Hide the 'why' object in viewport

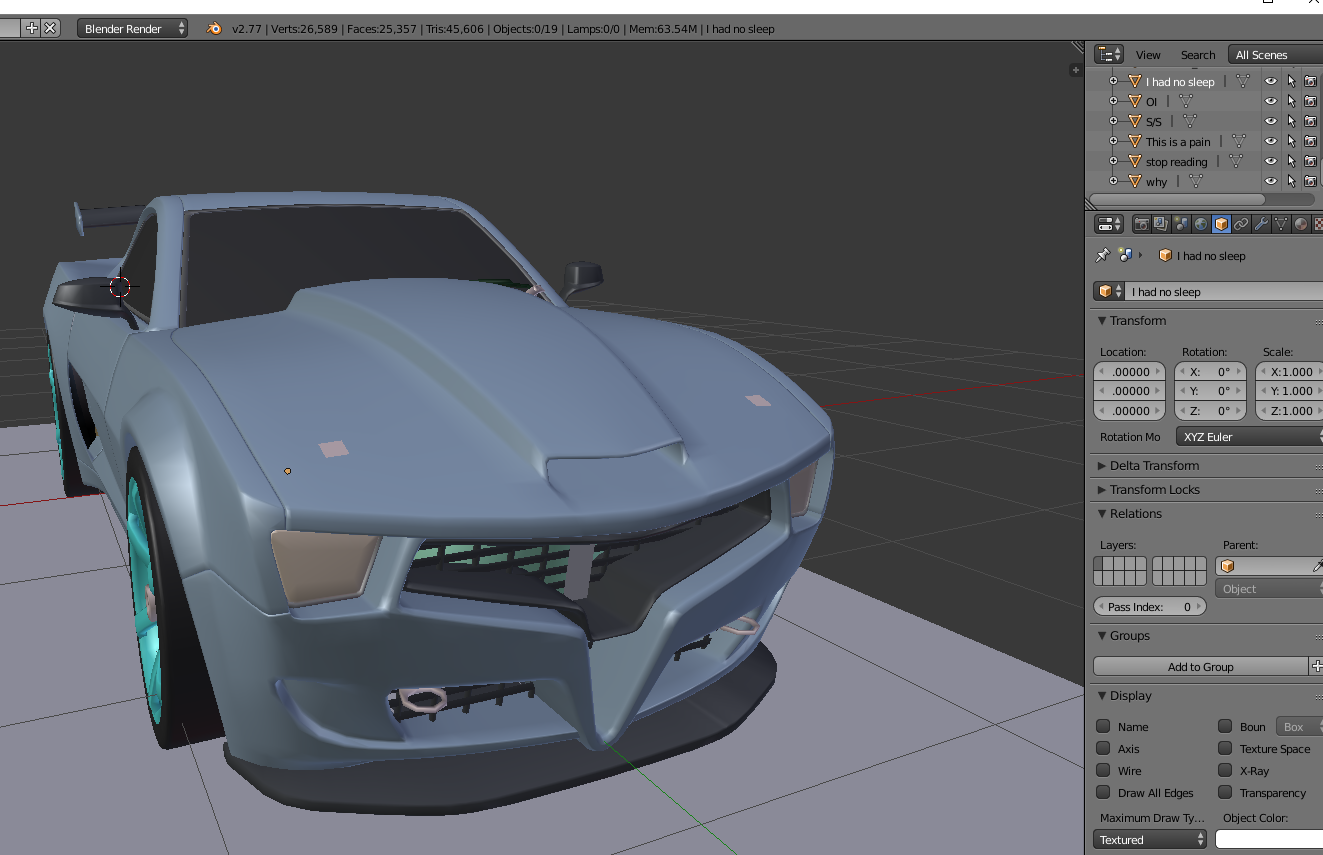[x=1271, y=181]
